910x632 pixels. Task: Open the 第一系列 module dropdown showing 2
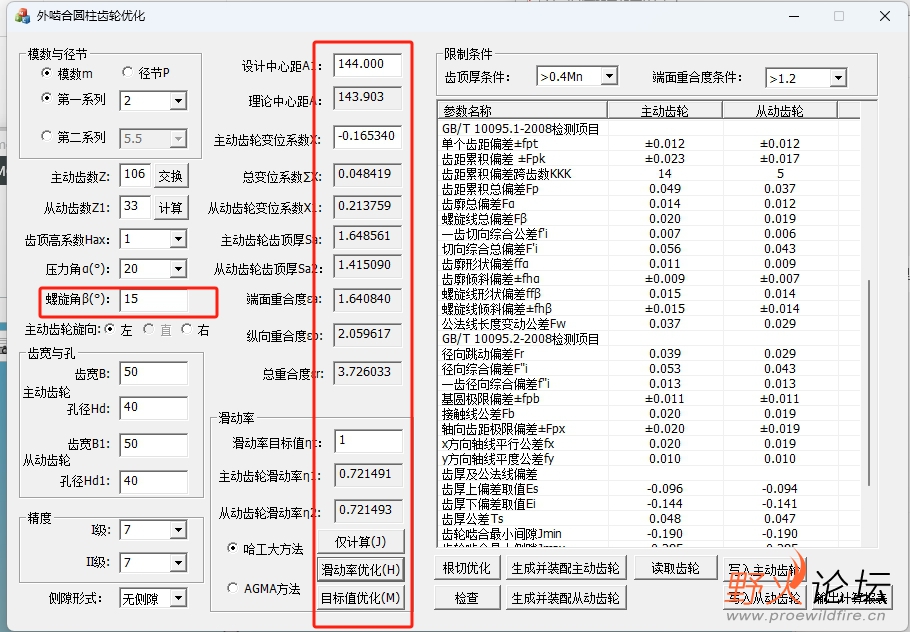[178, 100]
